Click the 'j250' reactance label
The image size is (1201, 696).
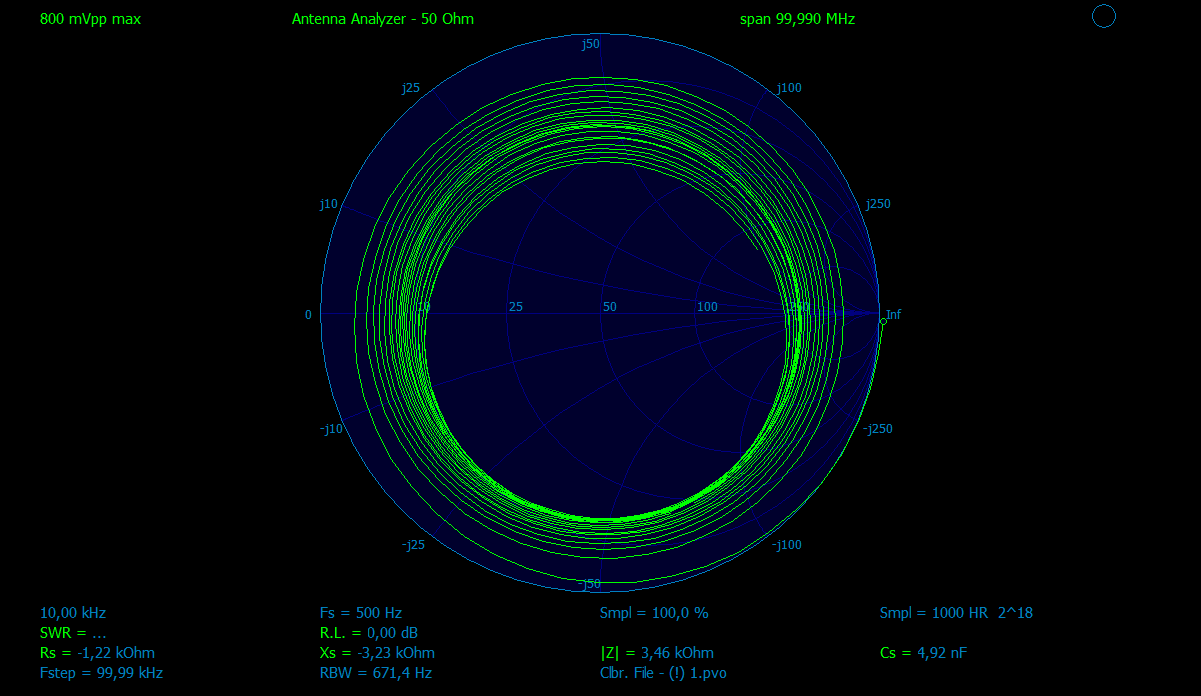tap(879, 204)
